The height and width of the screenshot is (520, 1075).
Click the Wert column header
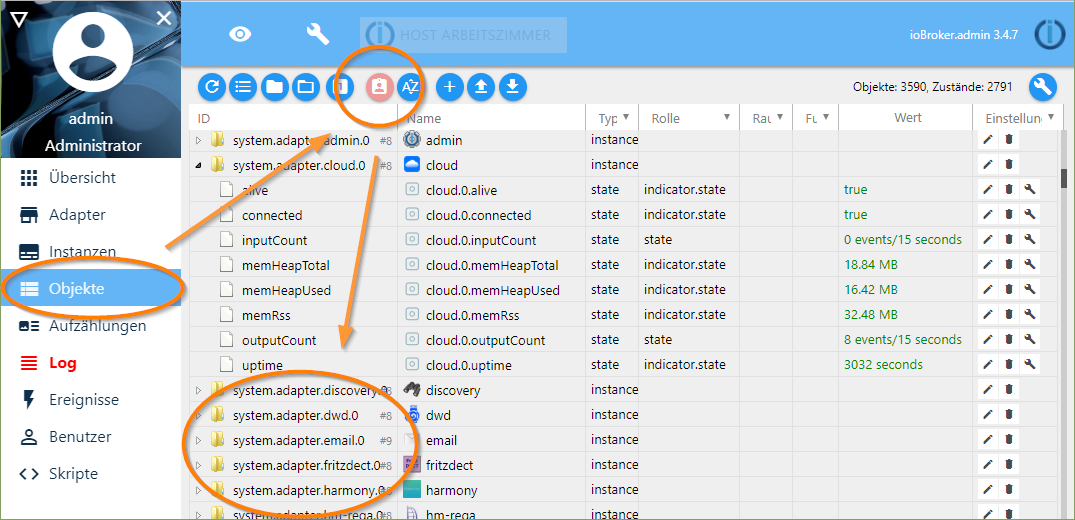908,118
